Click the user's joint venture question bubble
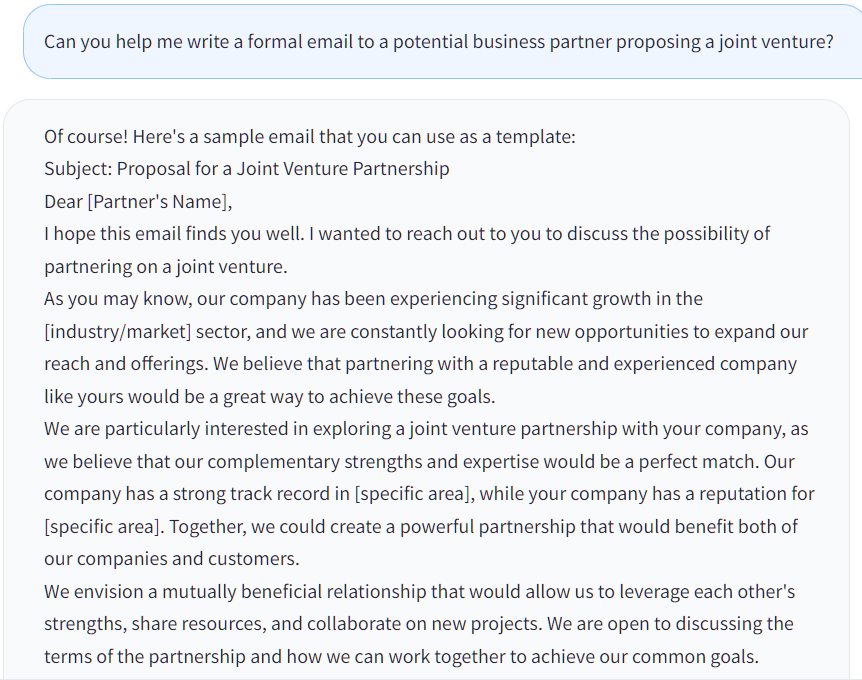The image size is (862, 680). pyautogui.click(x=438, y=42)
